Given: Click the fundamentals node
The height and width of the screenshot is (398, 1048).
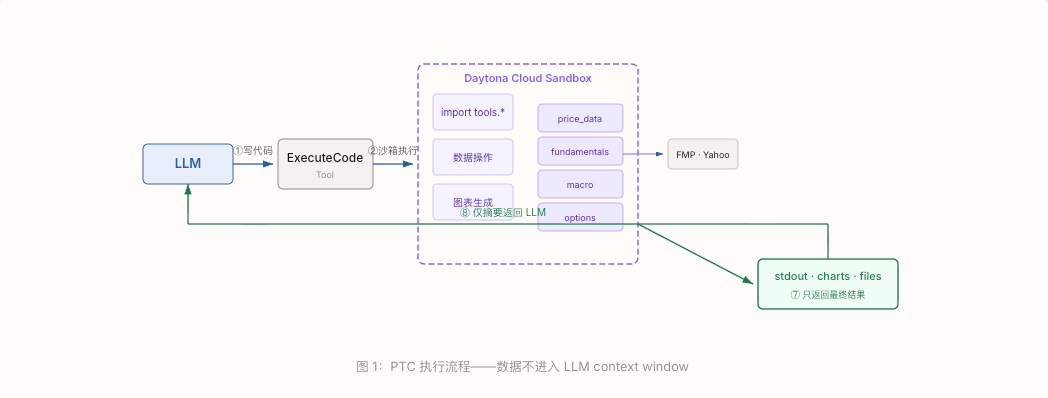Looking at the screenshot, I should [580, 151].
